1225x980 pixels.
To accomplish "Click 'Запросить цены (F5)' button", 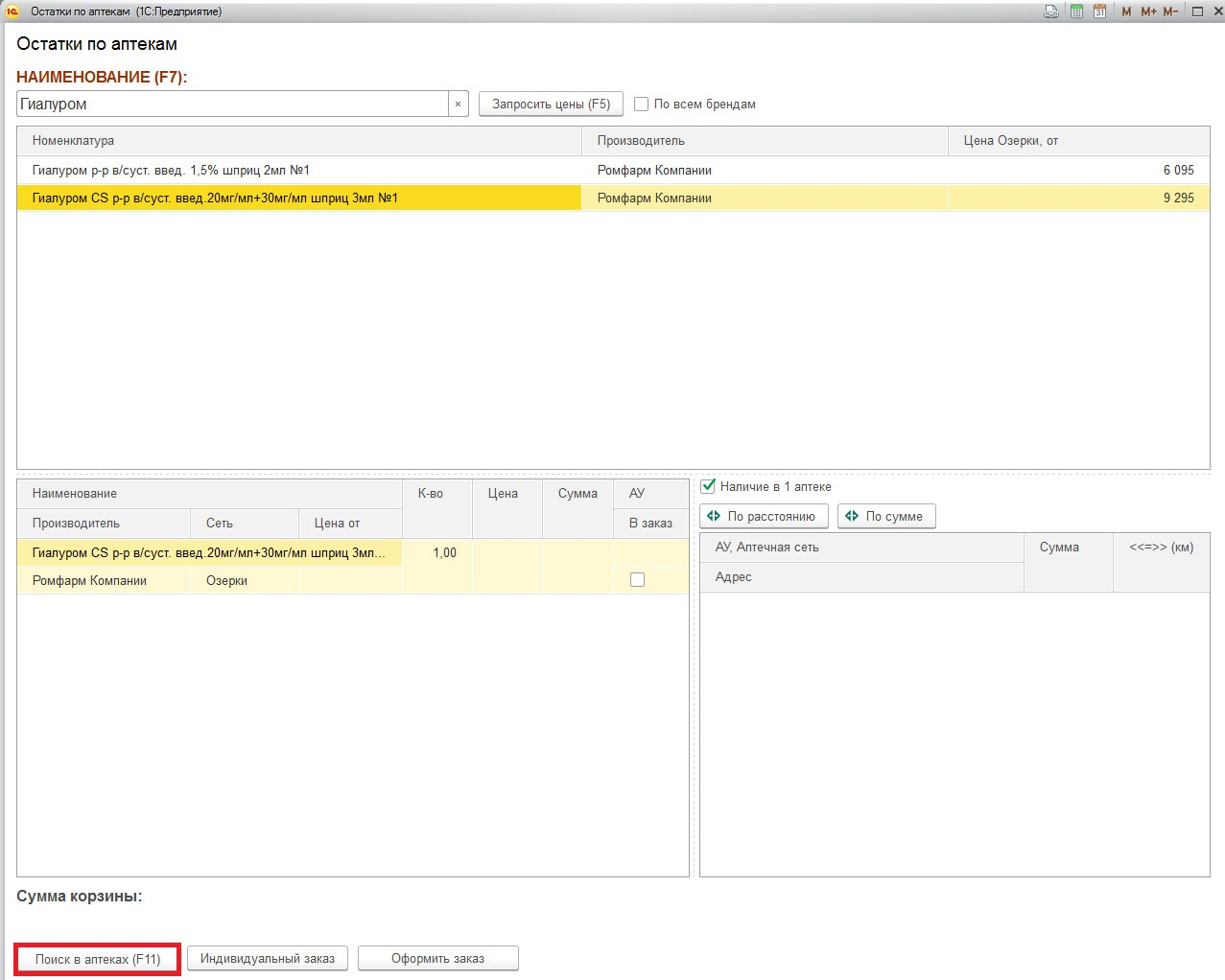I will pyautogui.click(x=551, y=104).
